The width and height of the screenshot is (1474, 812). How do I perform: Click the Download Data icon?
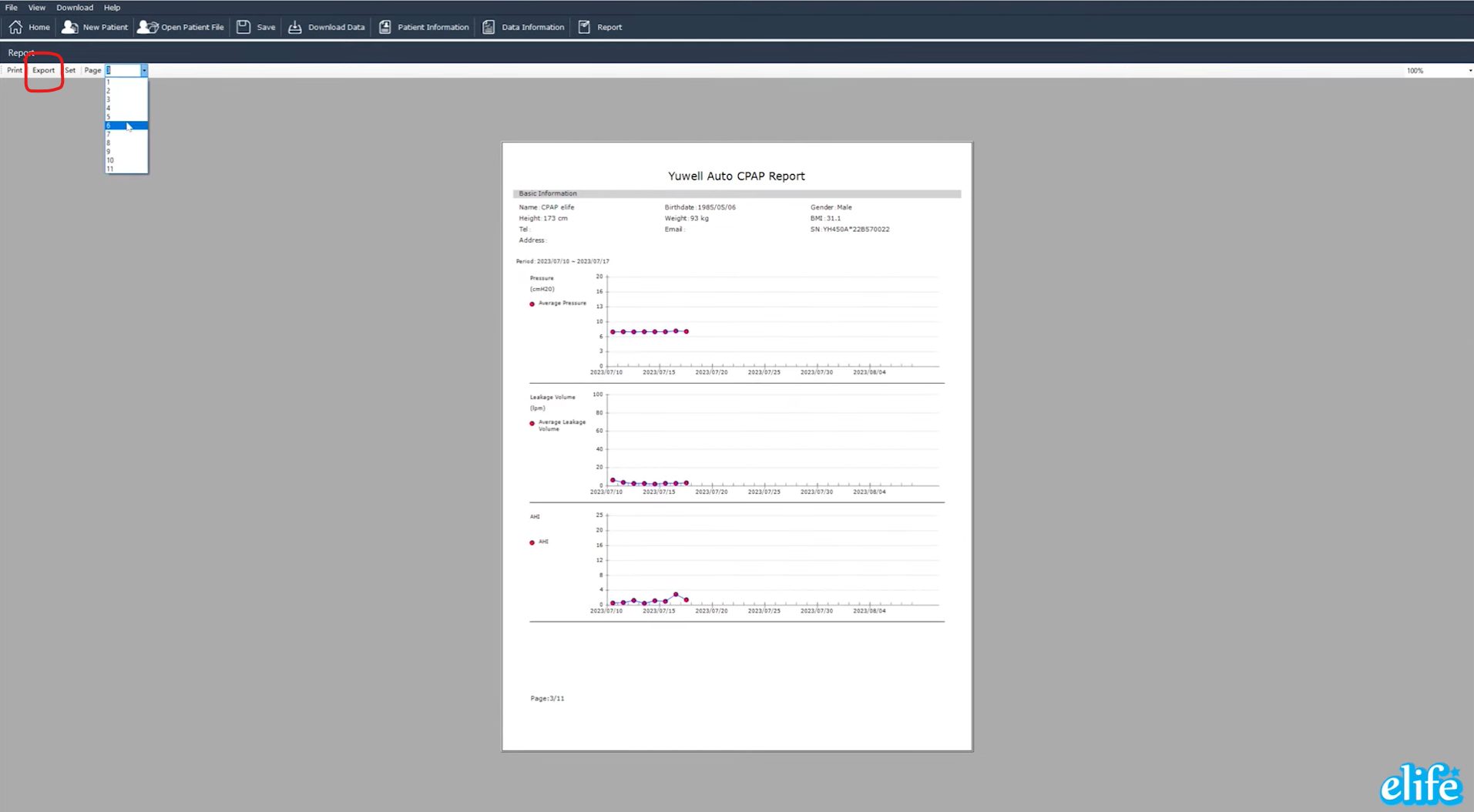pyautogui.click(x=295, y=27)
